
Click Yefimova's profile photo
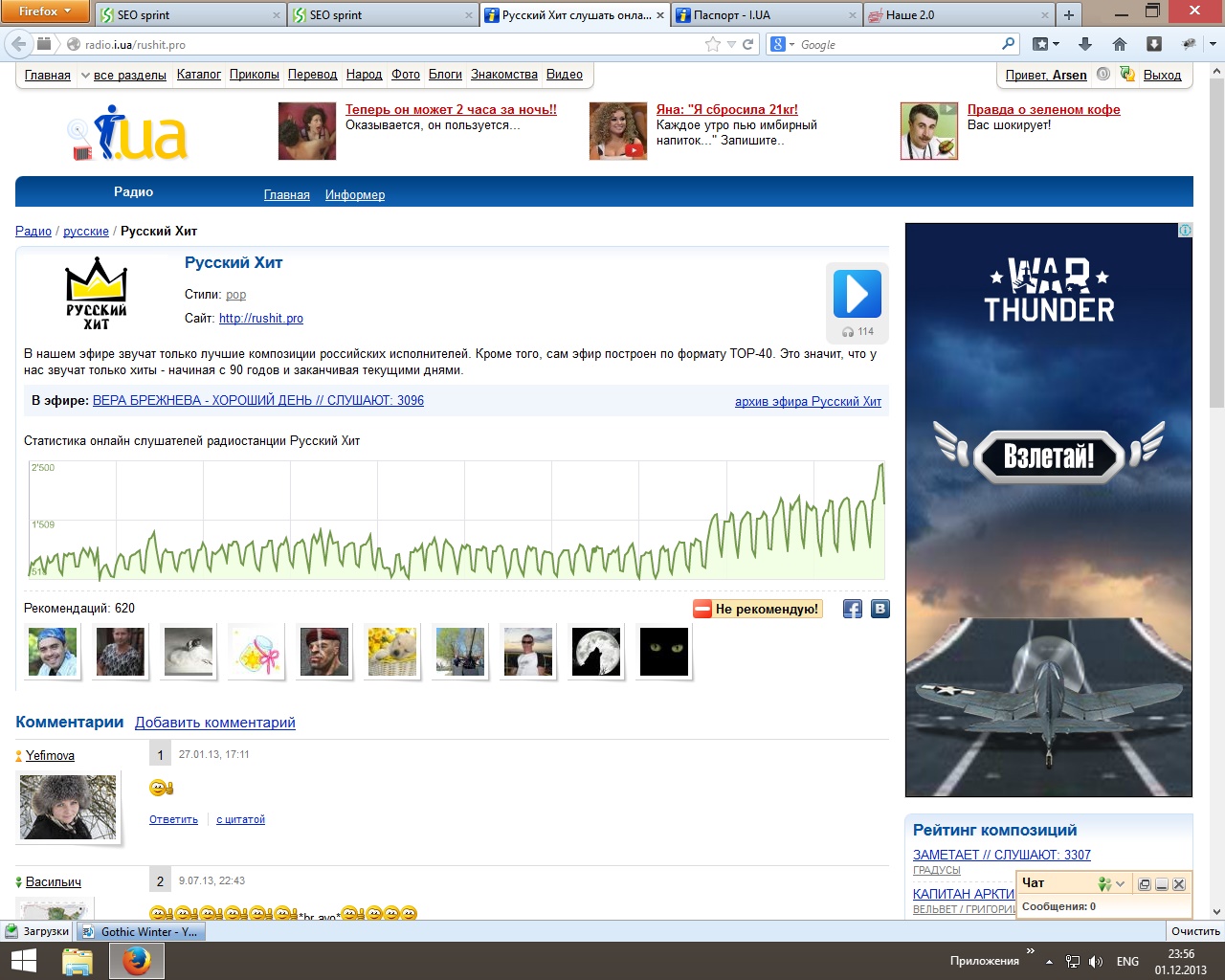pyautogui.click(x=68, y=807)
